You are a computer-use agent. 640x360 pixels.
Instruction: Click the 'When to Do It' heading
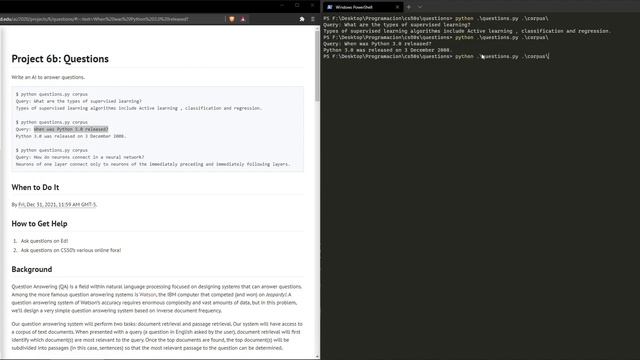click(x=35, y=187)
